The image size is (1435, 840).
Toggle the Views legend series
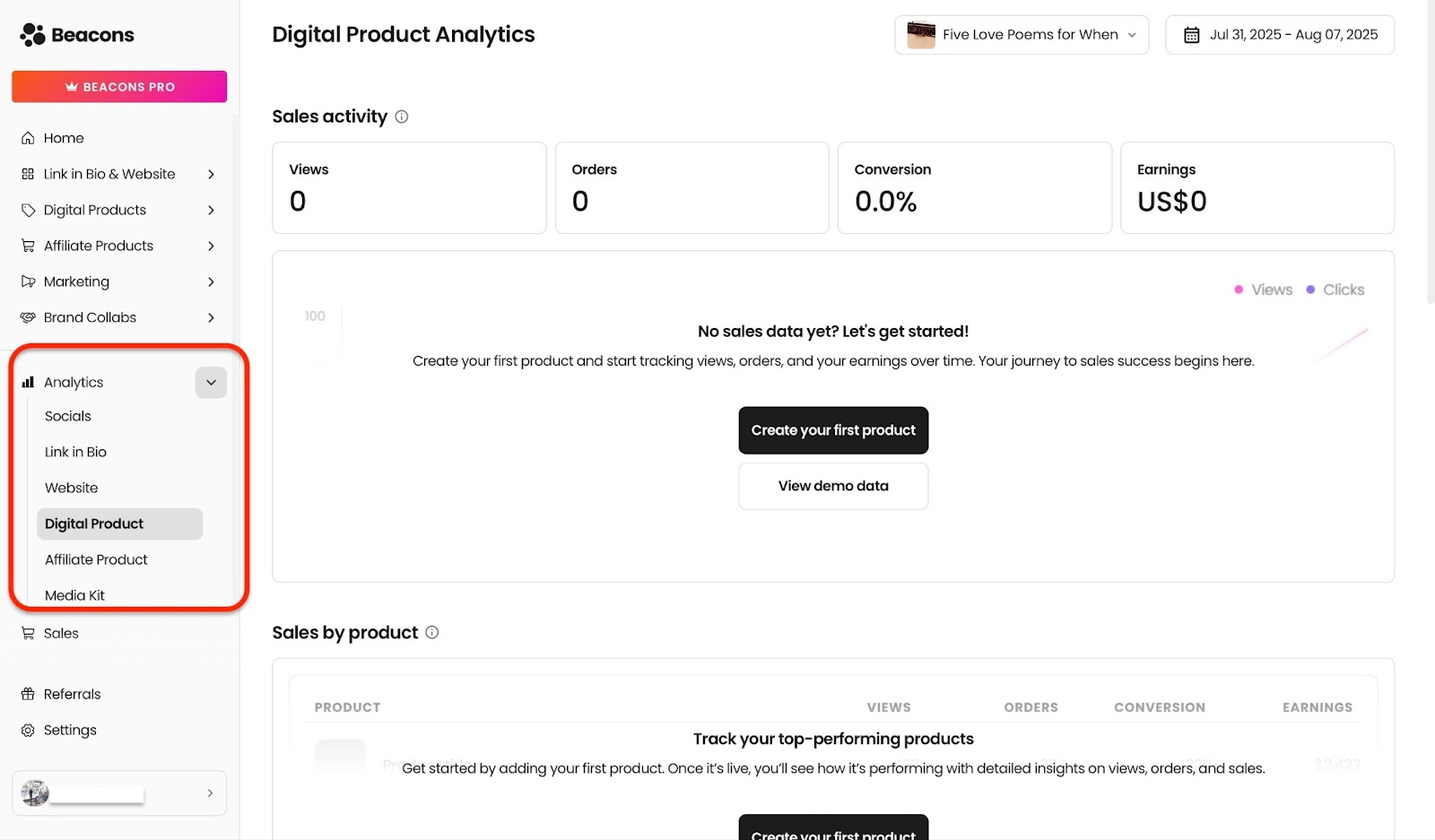[1263, 290]
